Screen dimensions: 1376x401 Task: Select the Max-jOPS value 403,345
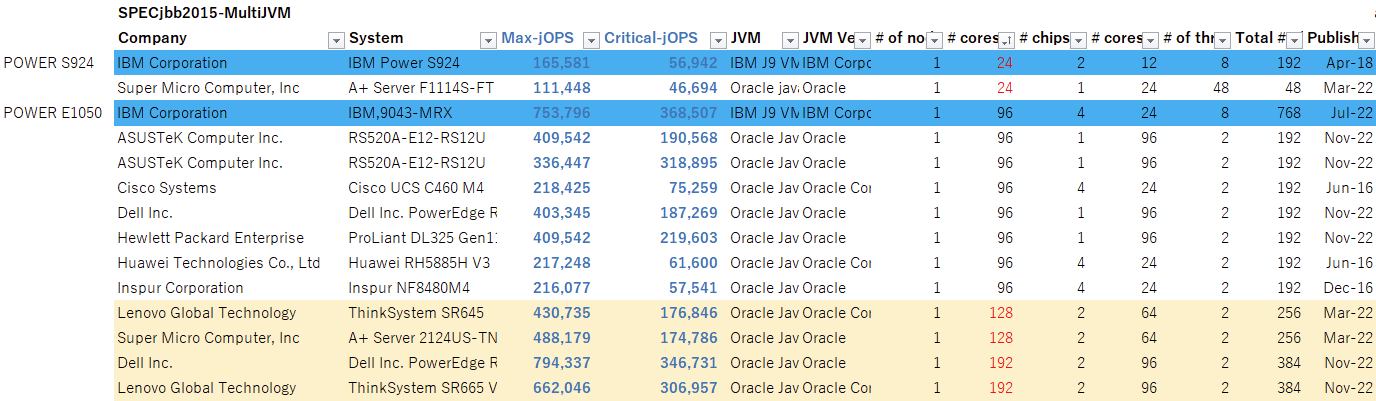coord(561,213)
